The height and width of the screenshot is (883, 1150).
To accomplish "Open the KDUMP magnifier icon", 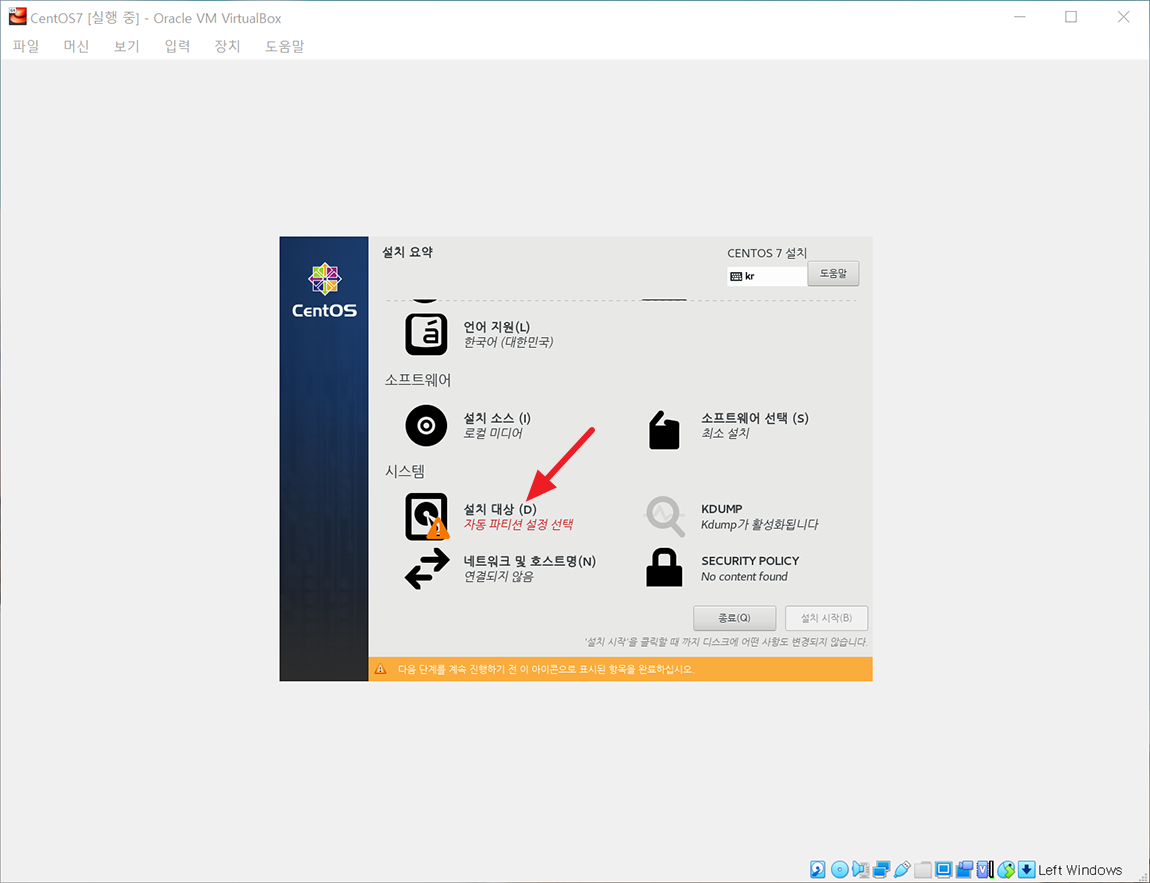I will point(664,516).
